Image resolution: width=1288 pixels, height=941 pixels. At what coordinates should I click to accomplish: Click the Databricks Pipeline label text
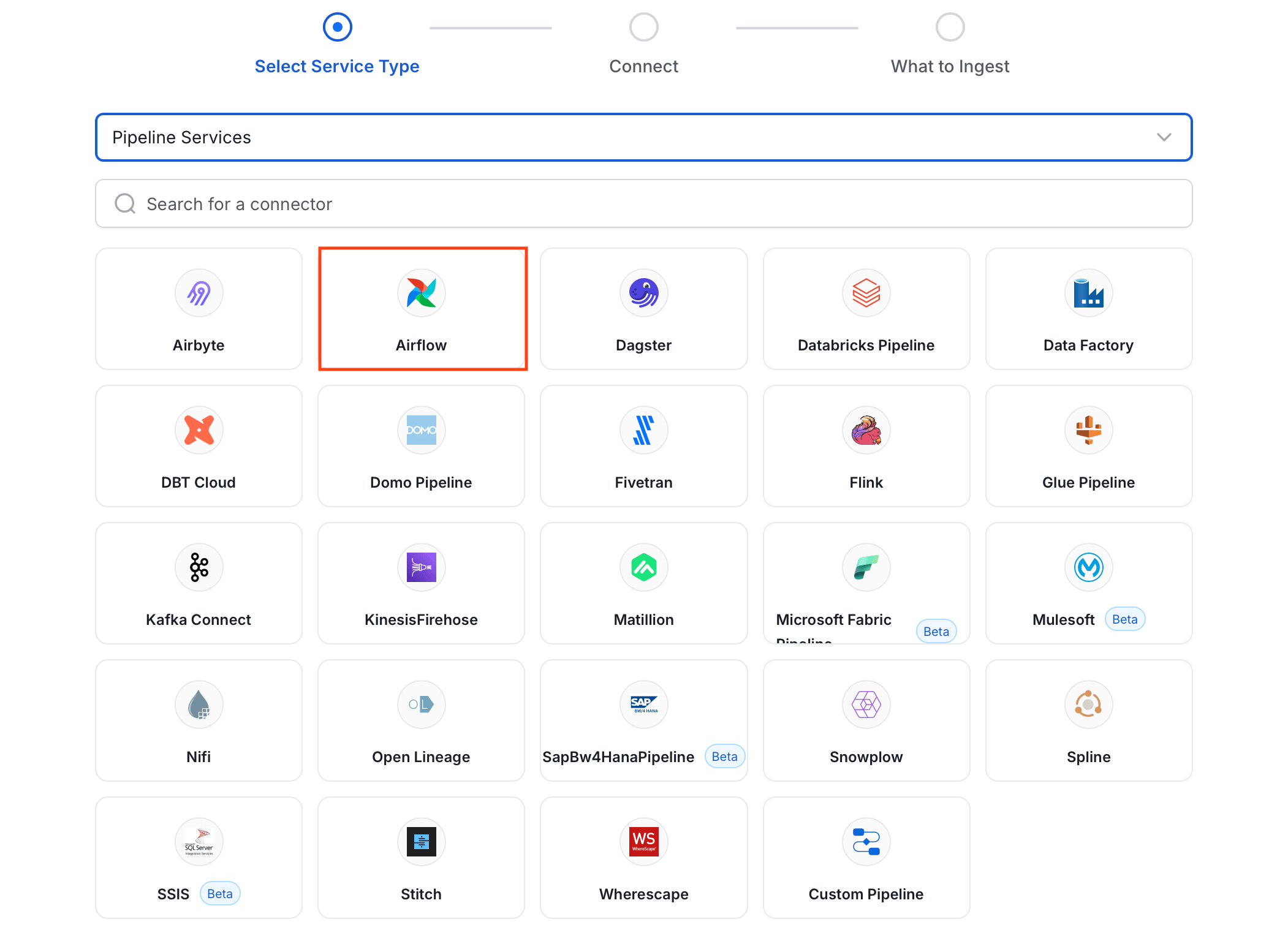(x=866, y=346)
